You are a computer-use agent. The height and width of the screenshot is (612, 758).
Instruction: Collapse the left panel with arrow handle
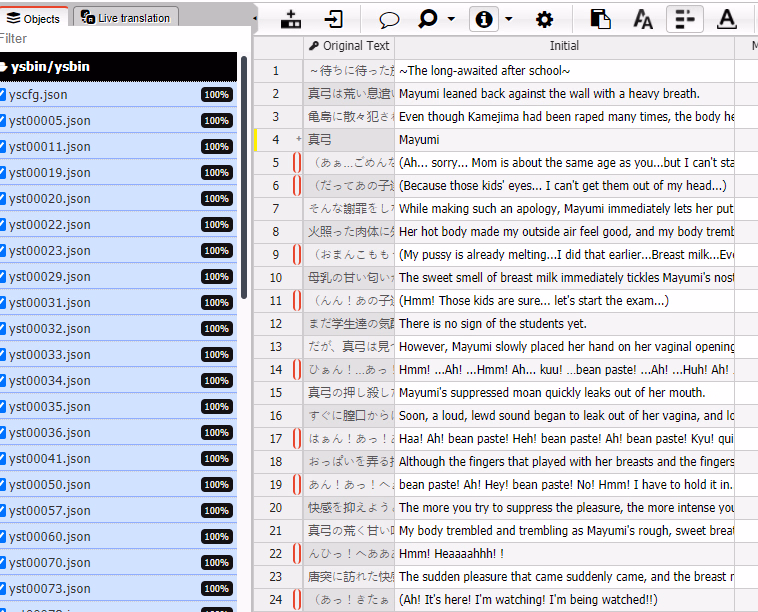click(x=254, y=17)
